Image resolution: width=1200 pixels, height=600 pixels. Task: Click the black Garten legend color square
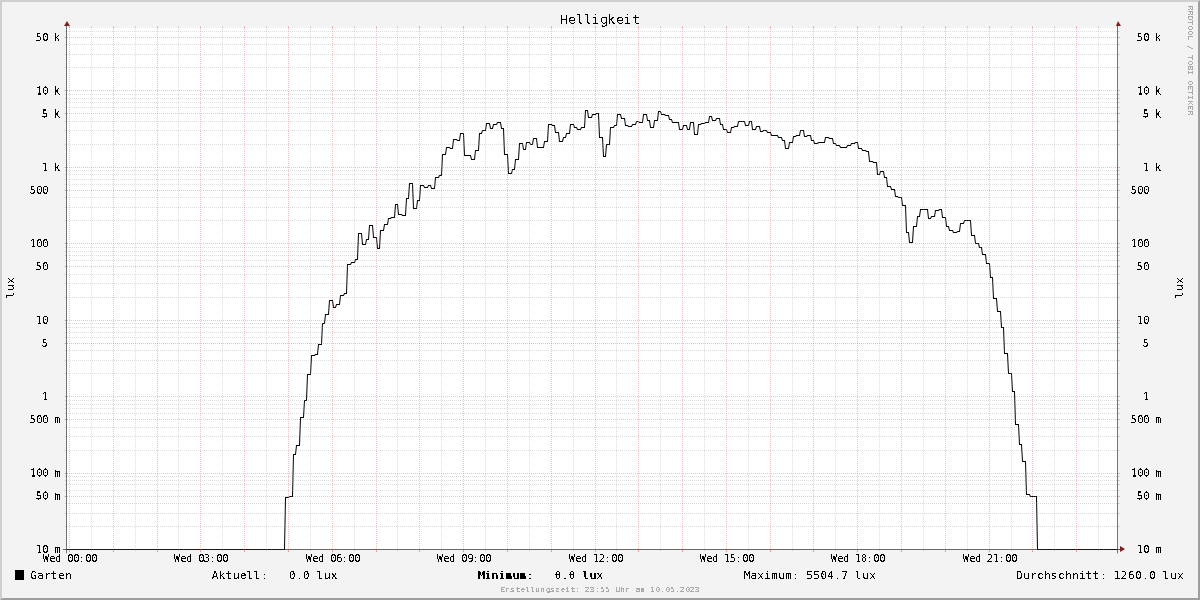coord(19,575)
